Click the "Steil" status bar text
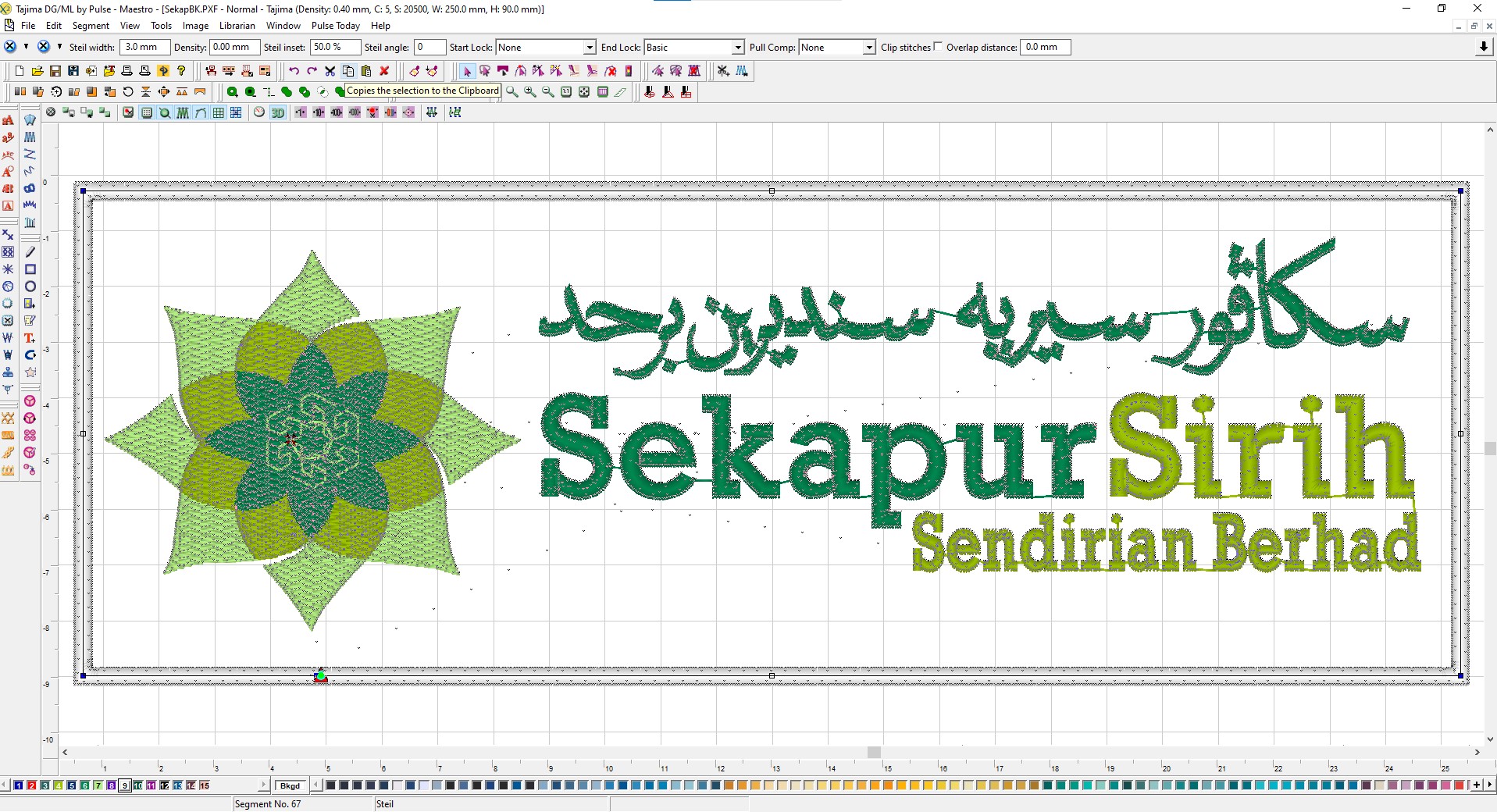The height and width of the screenshot is (812, 1497). pyautogui.click(x=385, y=804)
